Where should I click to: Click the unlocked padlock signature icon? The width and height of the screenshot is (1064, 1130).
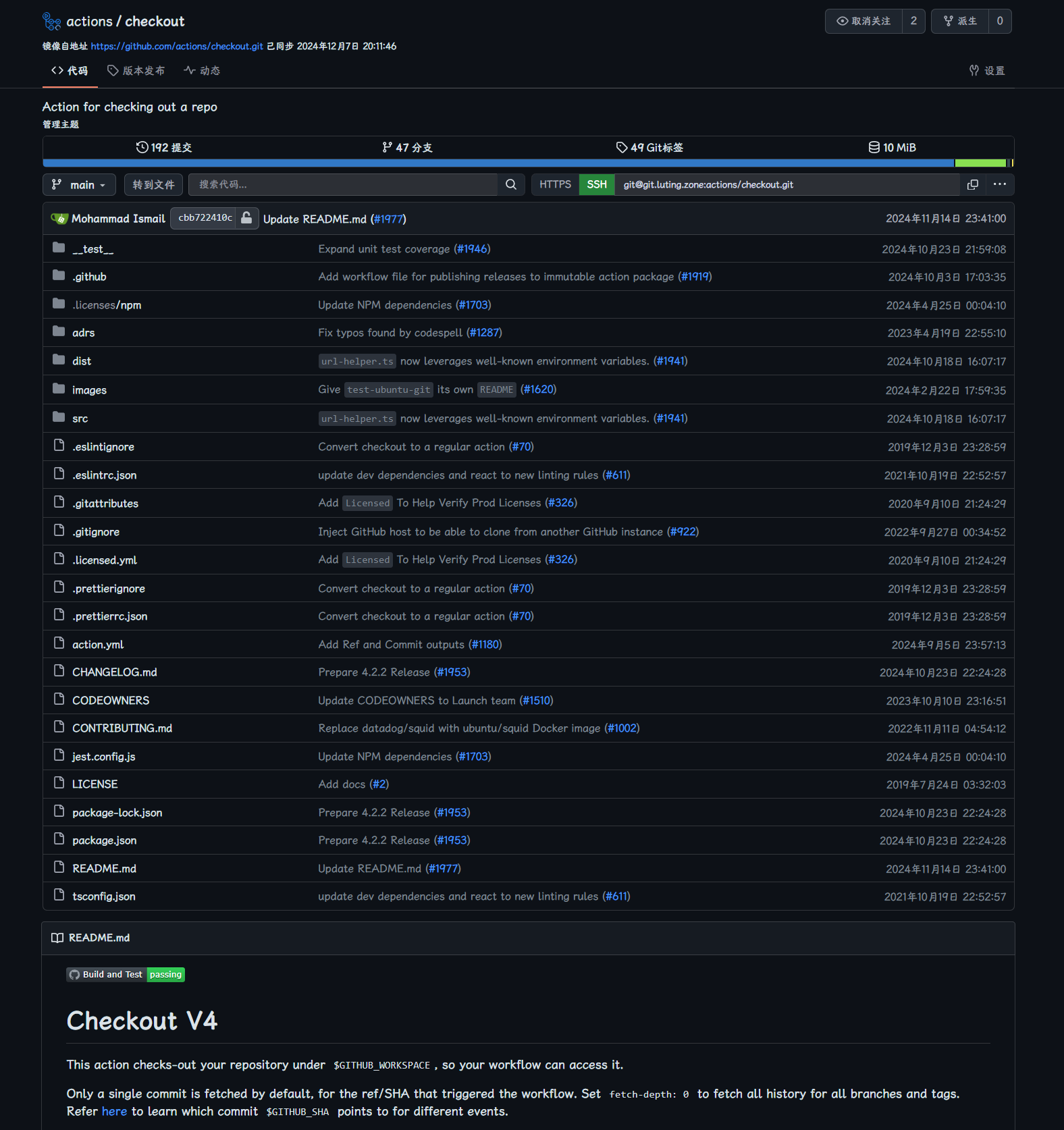tap(246, 218)
